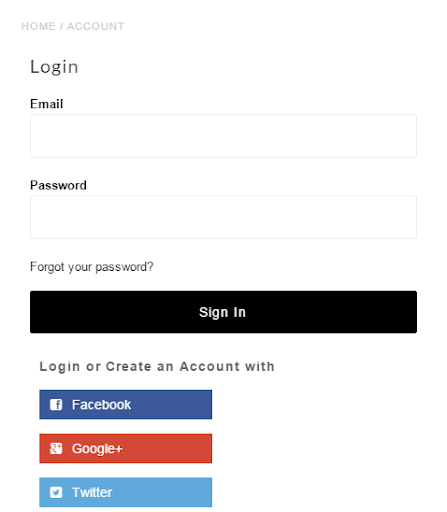Click the Twitter bird logo icon
The height and width of the screenshot is (512, 447).
coord(56,492)
